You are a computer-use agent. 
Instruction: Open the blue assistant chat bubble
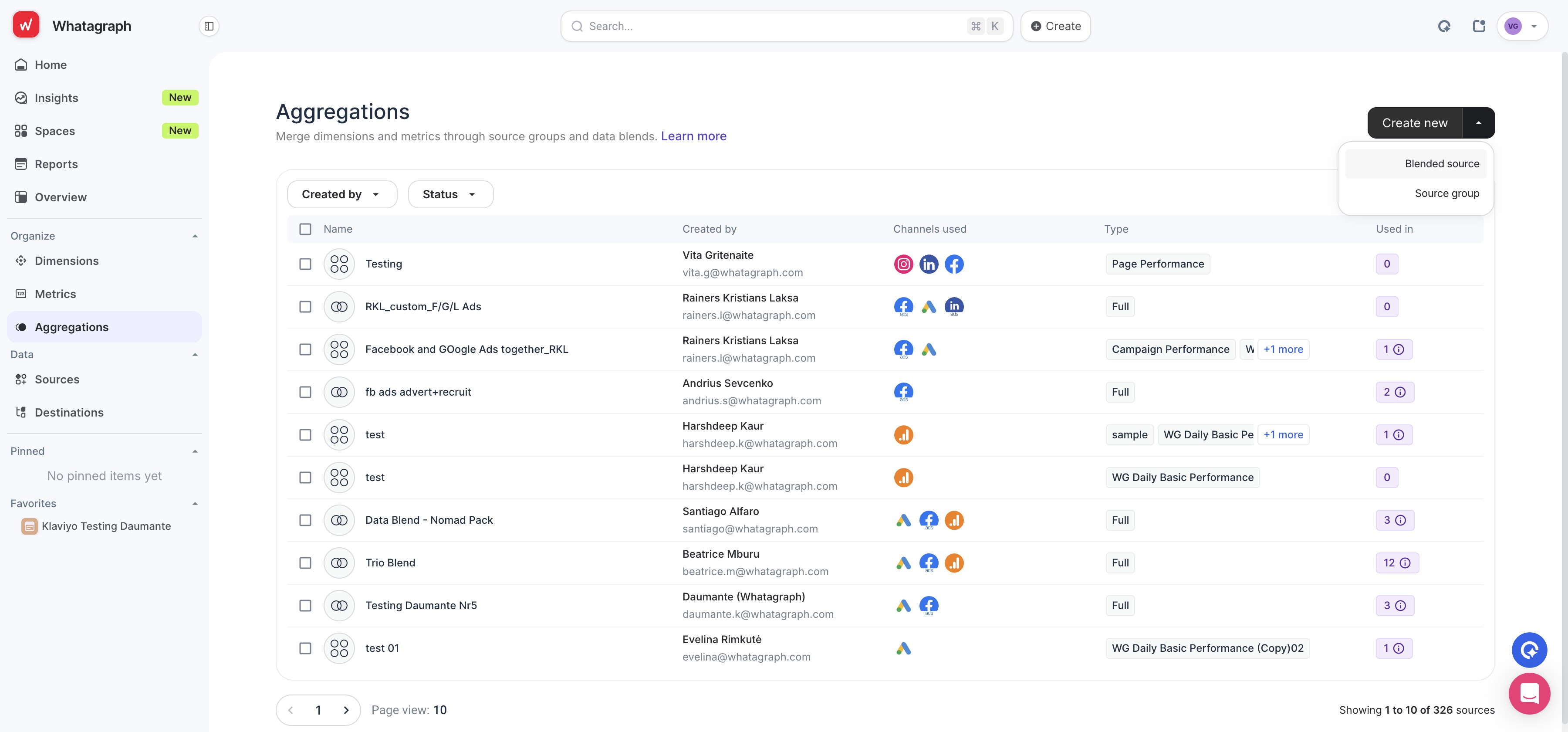pos(1529,650)
